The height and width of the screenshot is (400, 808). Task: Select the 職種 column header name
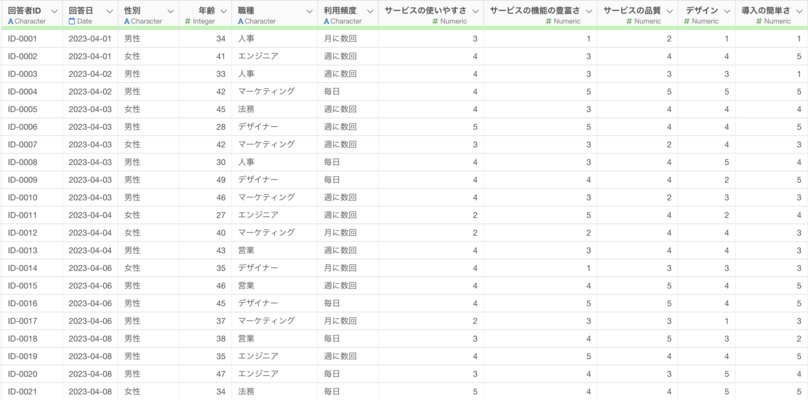(x=246, y=9)
